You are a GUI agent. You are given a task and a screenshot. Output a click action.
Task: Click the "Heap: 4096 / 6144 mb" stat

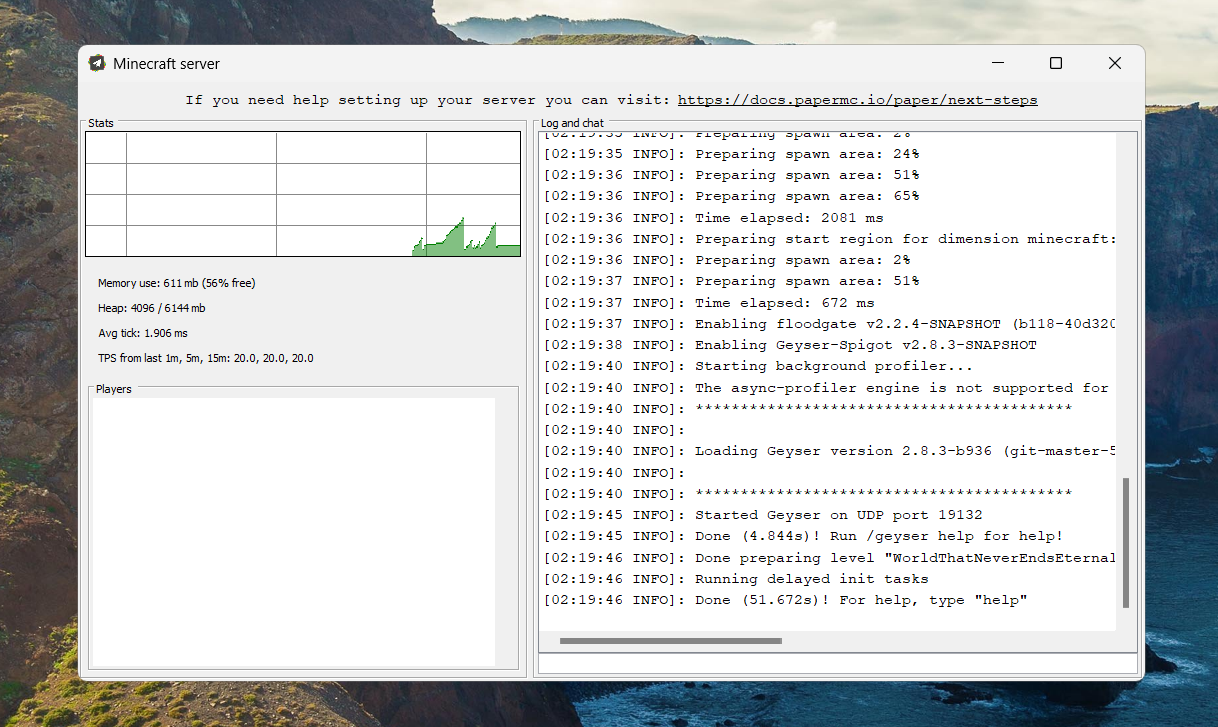(x=151, y=309)
